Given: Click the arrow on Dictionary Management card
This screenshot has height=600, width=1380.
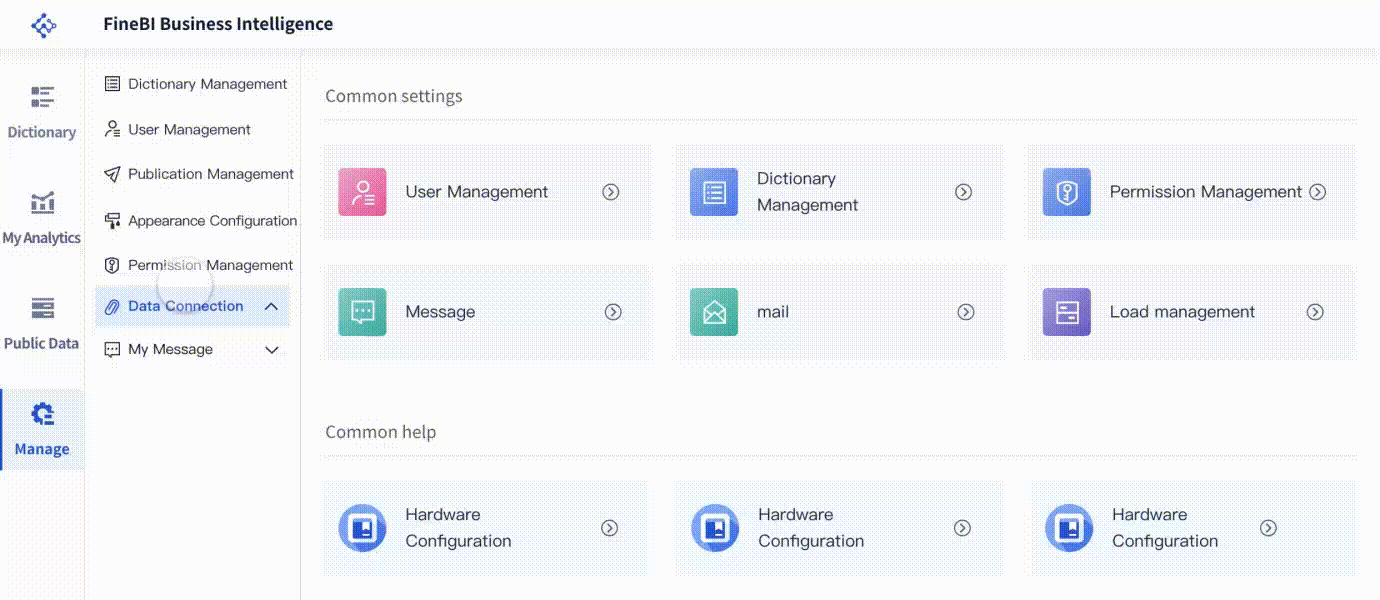Looking at the screenshot, I should click(x=963, y=192).
